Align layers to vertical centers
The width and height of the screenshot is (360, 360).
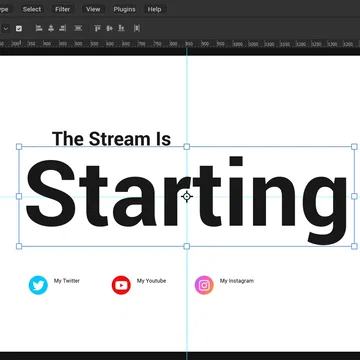coord(109,28)
